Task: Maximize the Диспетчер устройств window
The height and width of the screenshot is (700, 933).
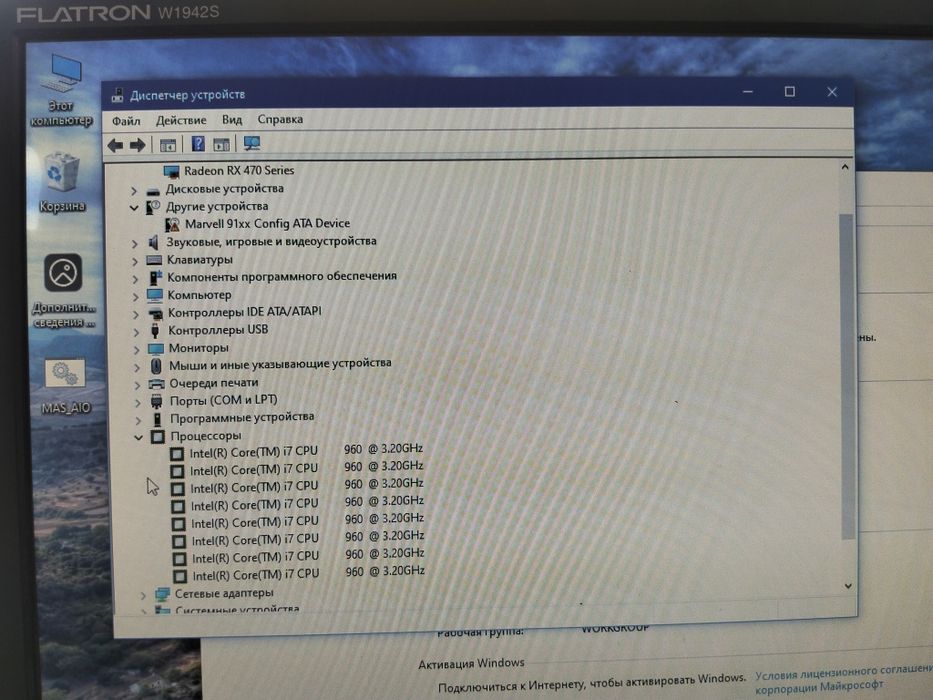Action: pos(790,92)
